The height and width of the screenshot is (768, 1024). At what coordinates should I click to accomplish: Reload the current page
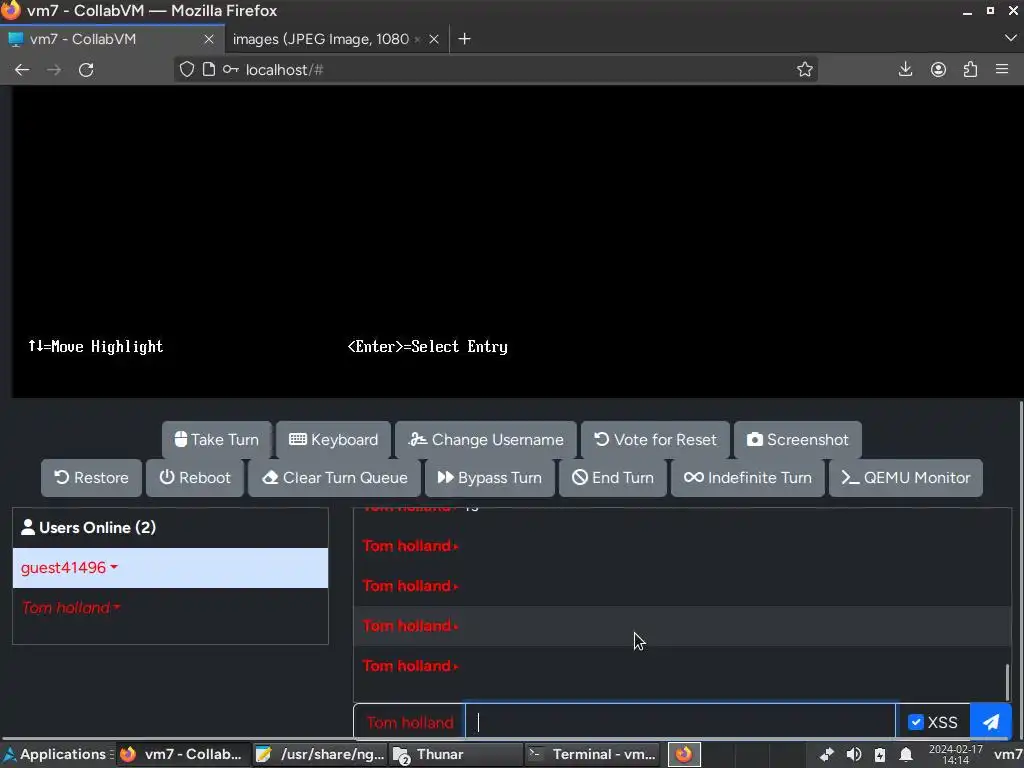86,70
